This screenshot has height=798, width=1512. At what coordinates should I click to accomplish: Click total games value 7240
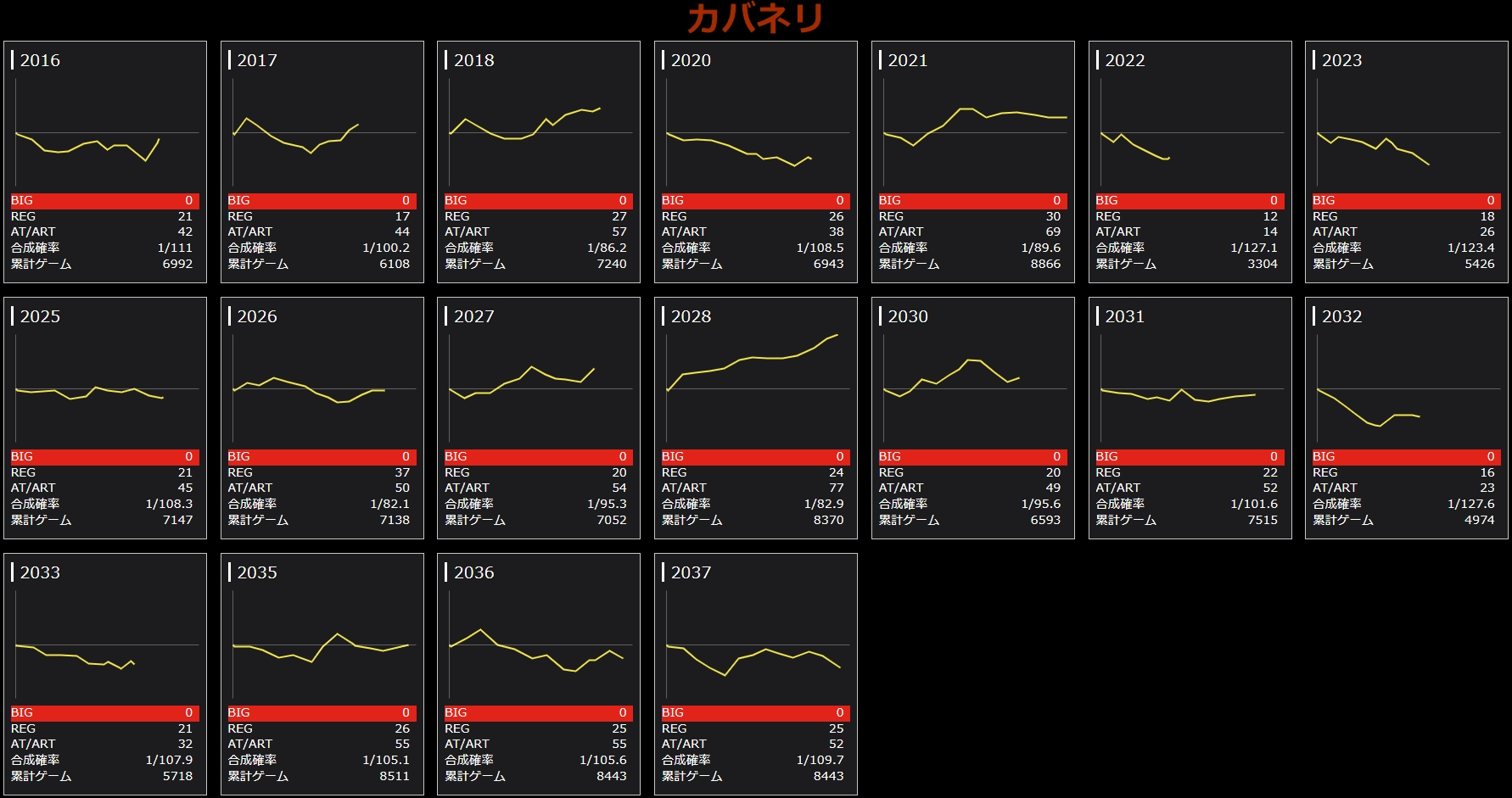612,264
